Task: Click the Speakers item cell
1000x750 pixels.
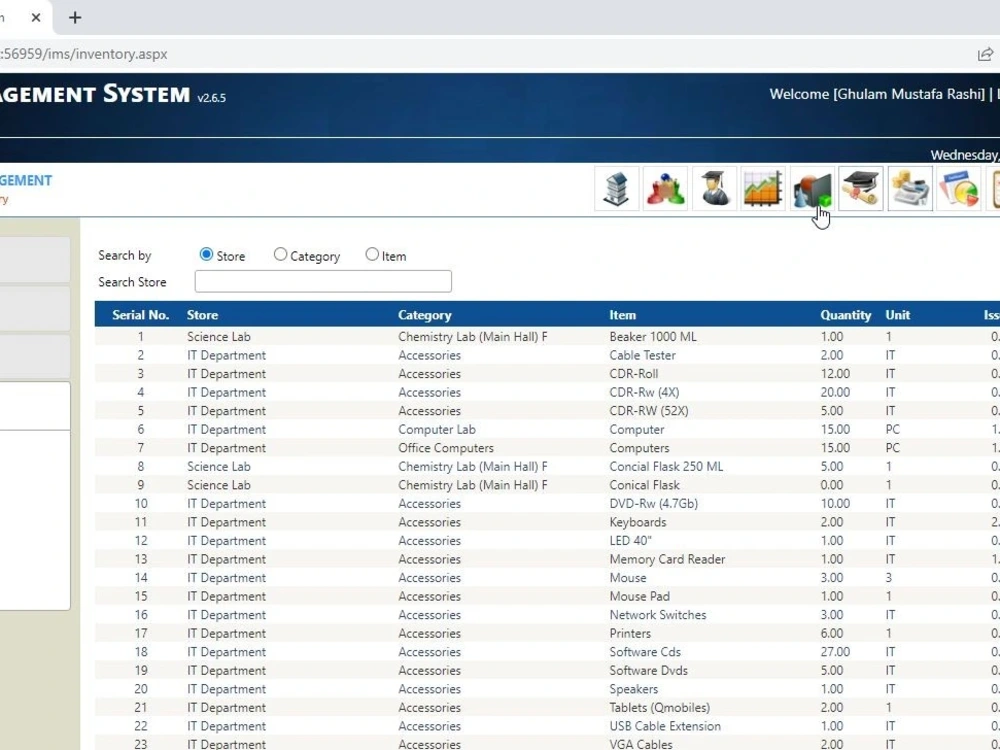Action: click(633, 689)
